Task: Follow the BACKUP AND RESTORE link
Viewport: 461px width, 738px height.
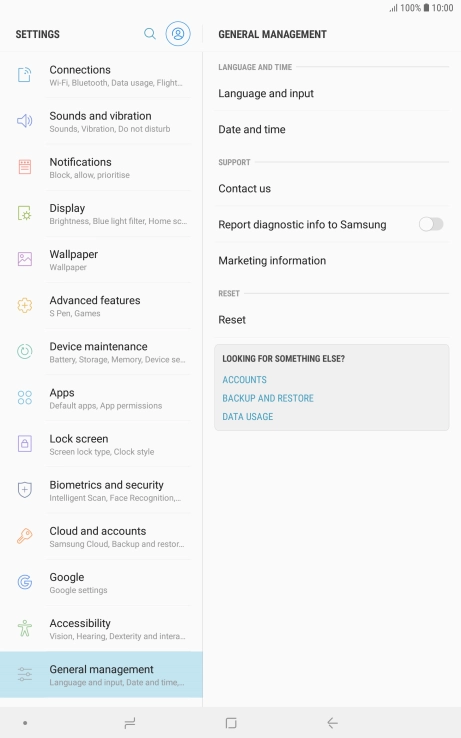Action: coord(268,398)
